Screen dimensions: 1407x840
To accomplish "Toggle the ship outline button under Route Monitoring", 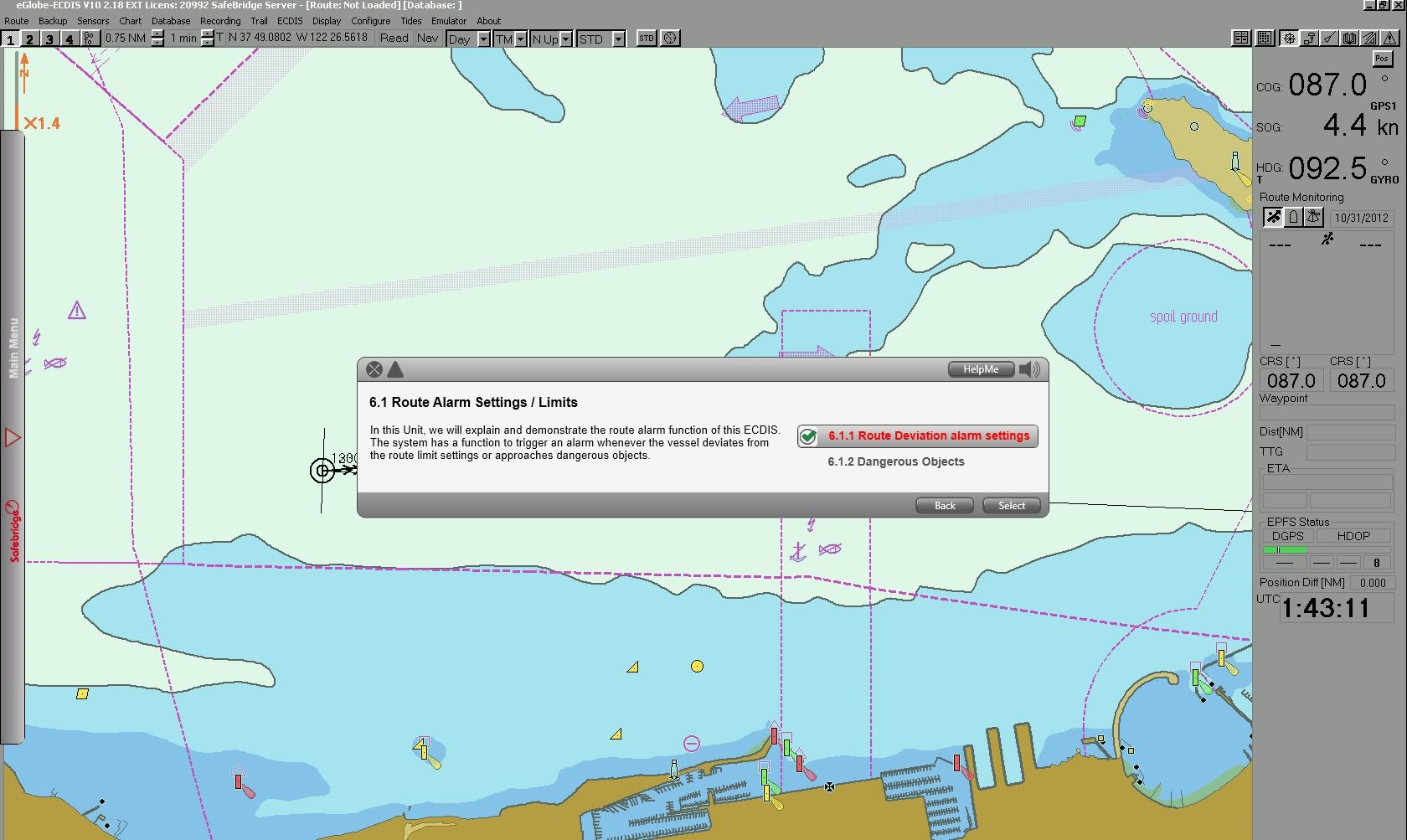I will (1293, 218).
